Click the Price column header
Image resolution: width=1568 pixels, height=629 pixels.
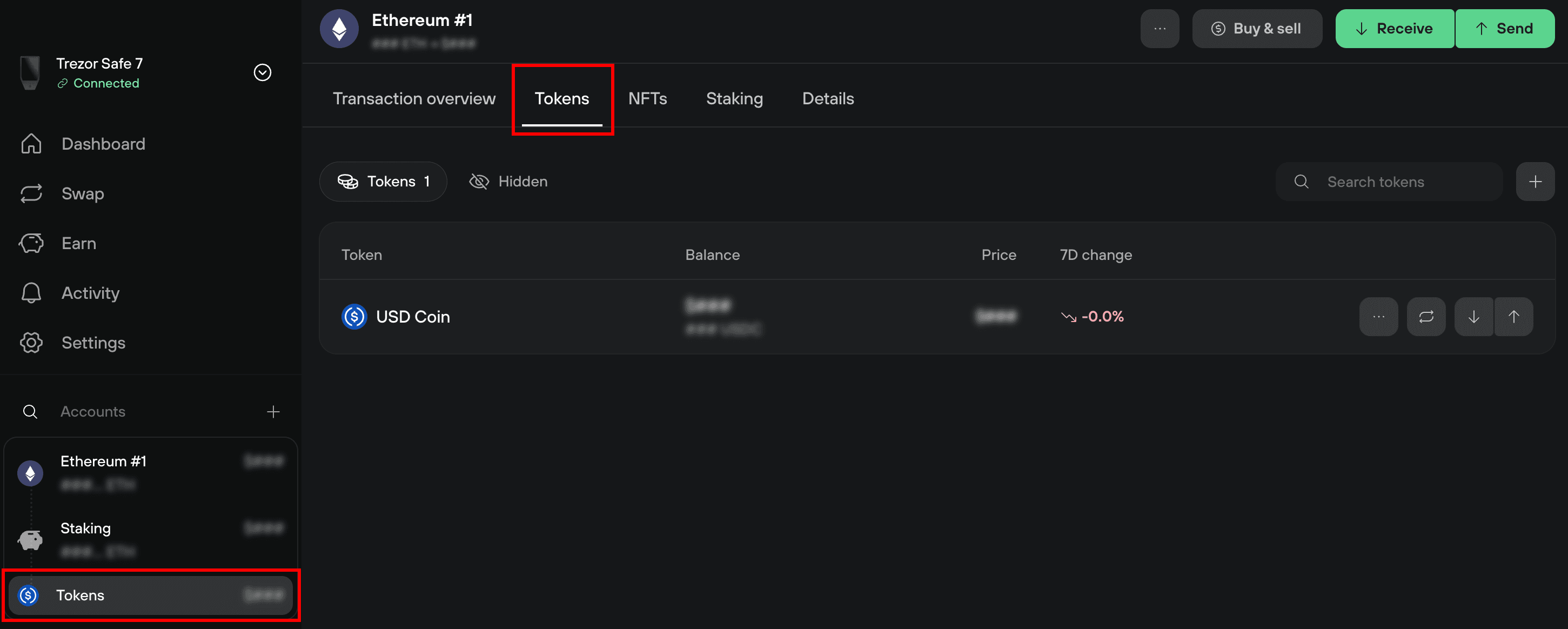pyautogui.click(x=999, y=255)
